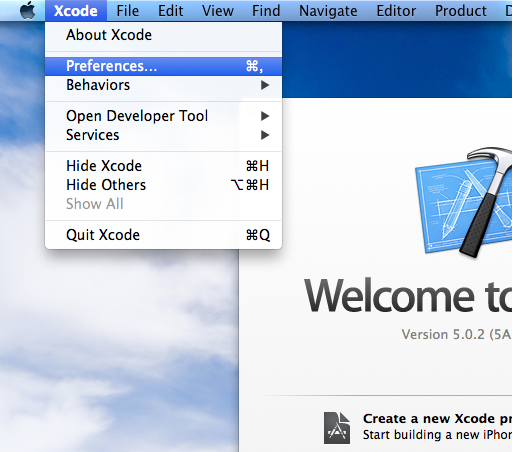This screenshot has height=452, width=512.
Task: Expand the Behaviors submenu
Action: (163, 85)
